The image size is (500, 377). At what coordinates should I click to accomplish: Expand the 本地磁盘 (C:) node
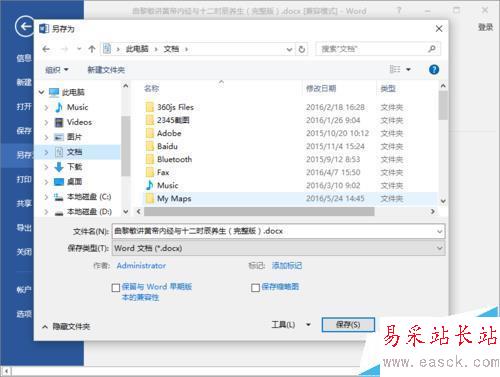point(46,197)
